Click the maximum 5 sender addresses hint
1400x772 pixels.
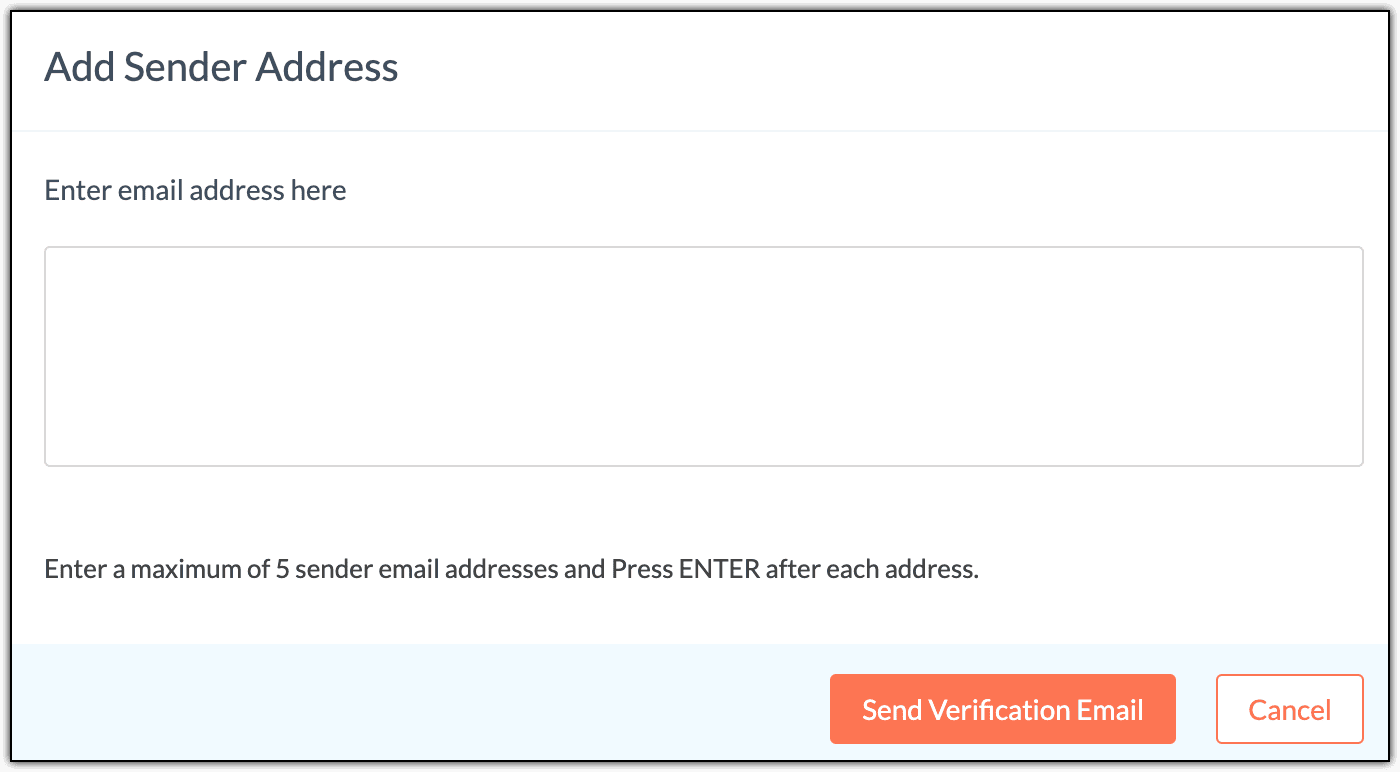512,570
